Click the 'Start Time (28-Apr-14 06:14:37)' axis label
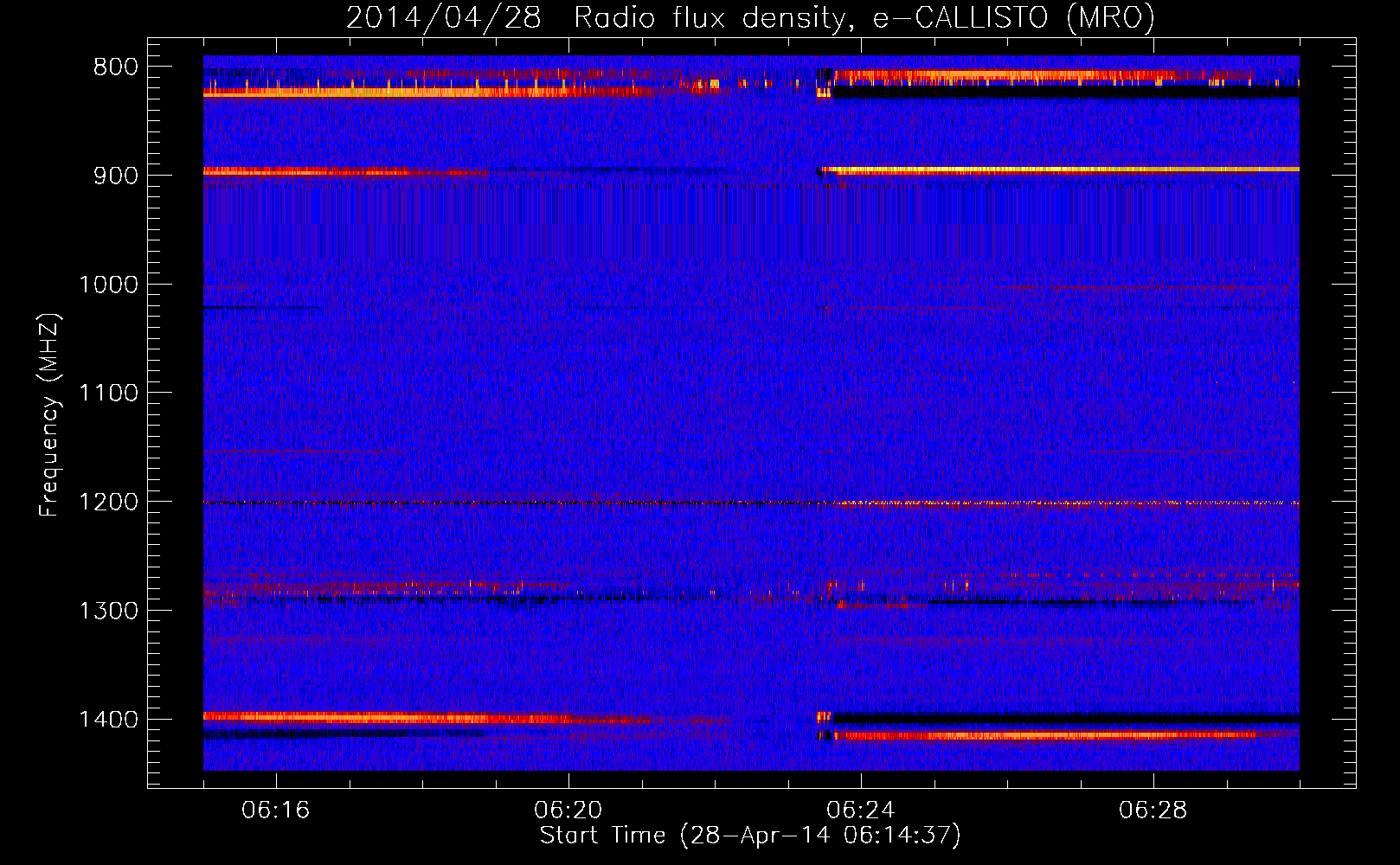The image size is (1400, 865). coord(750,836)
